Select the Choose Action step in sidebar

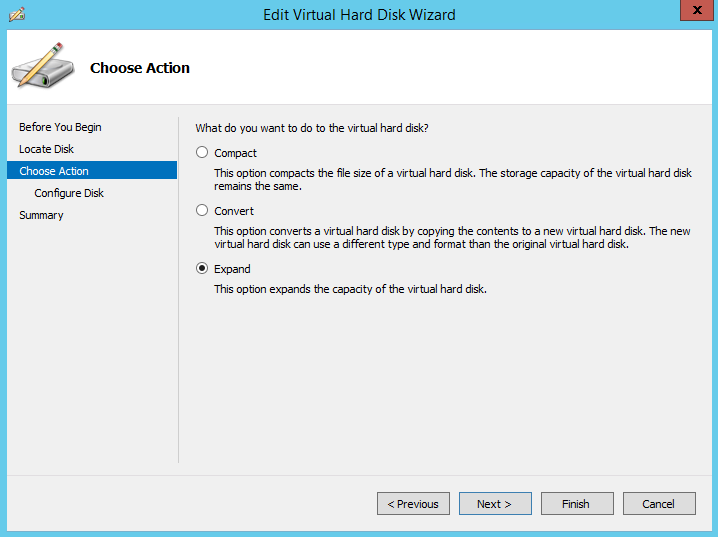pos(54,171)
